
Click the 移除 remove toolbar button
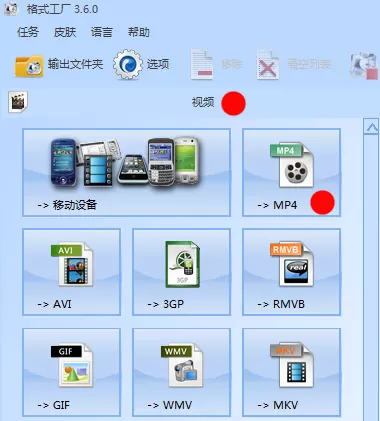click(x=216, y=64)
